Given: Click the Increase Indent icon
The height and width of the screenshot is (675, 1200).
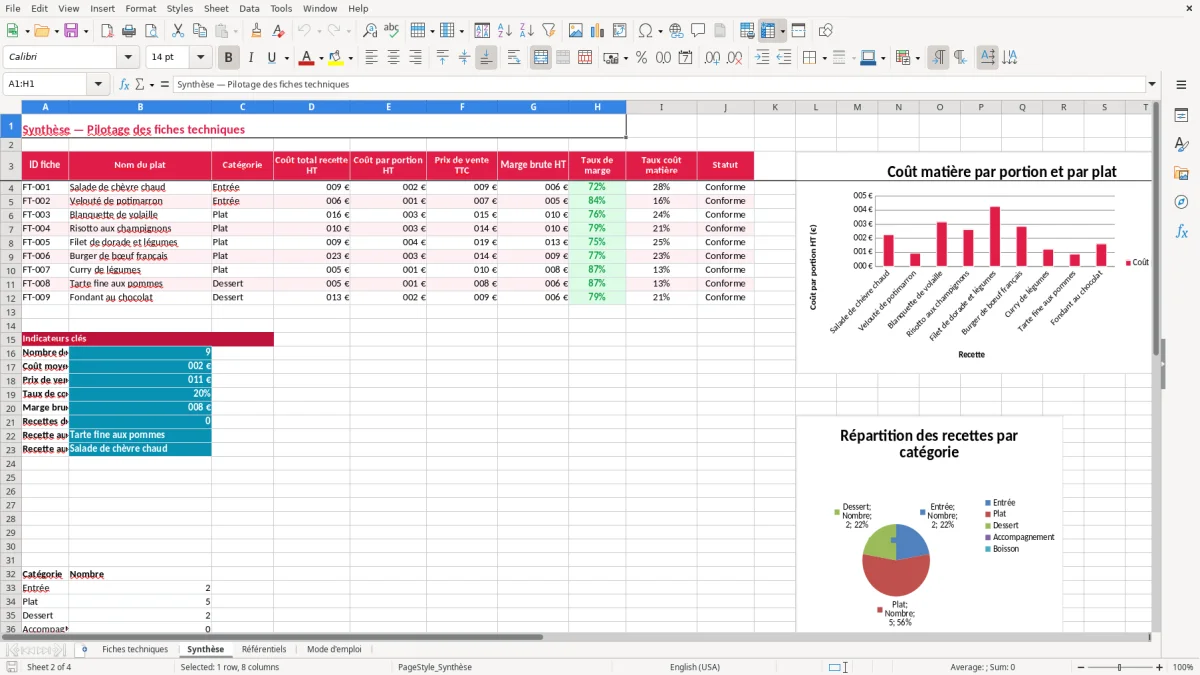Looking at the screenshot, I should pos(762,58).
